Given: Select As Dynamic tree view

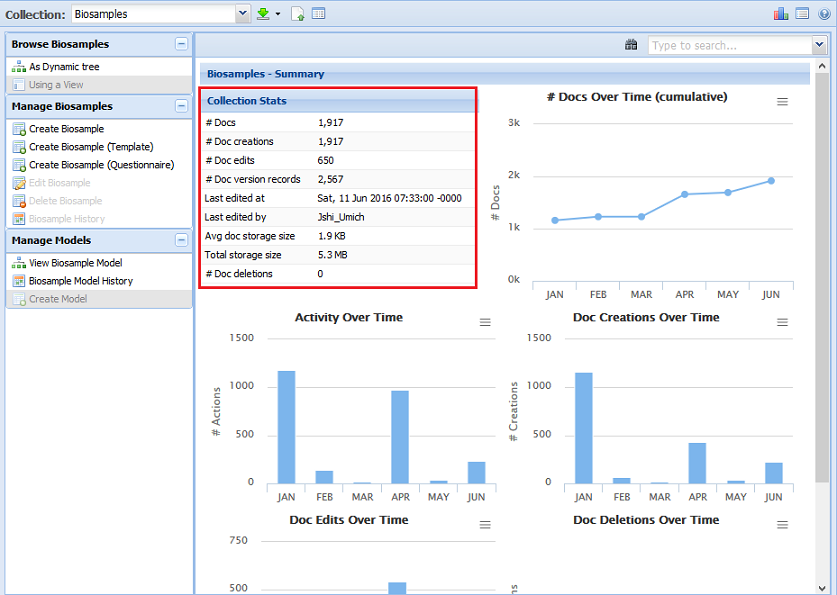Looking at the screenshot, I should point(64,67).
